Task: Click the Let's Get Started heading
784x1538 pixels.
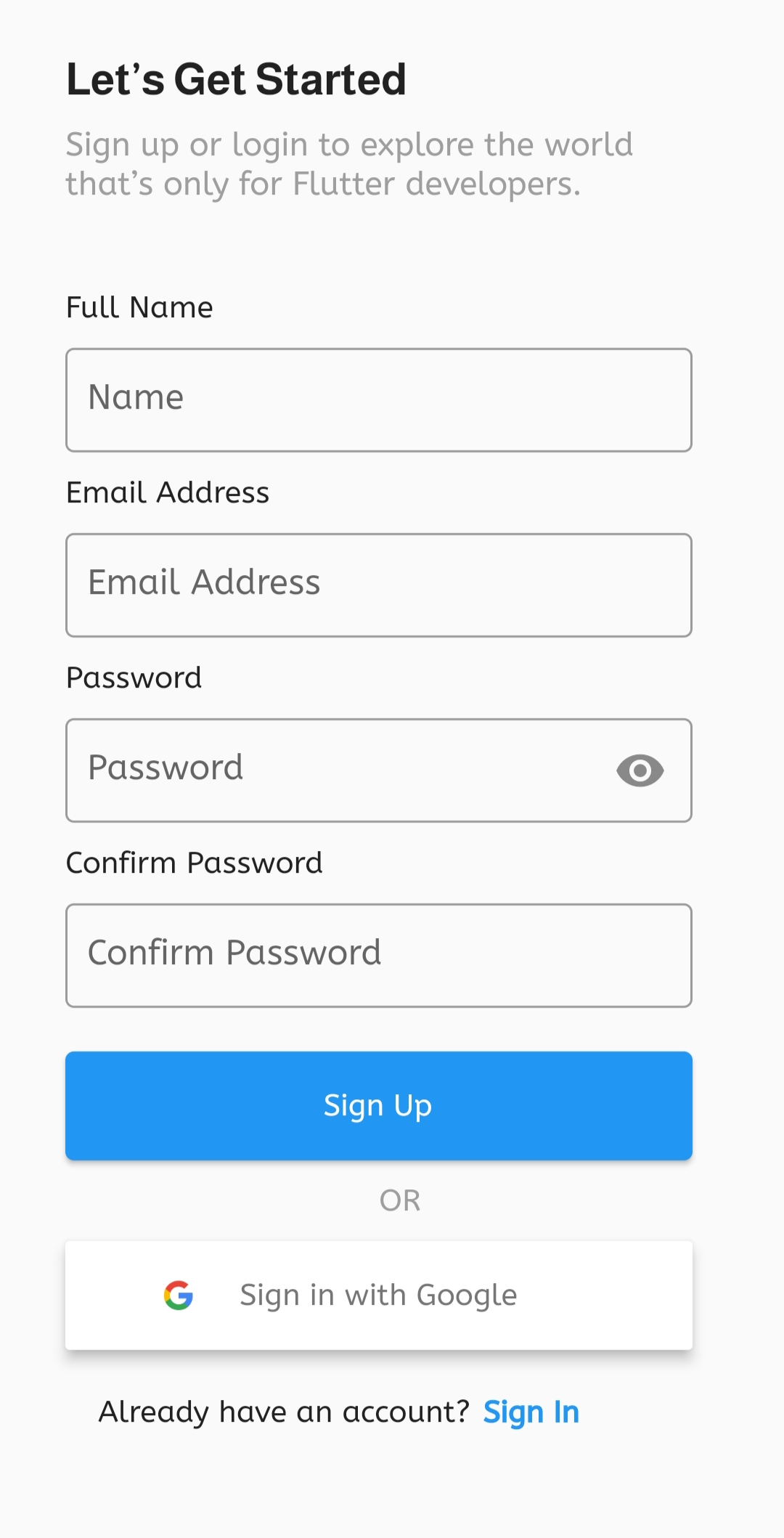Action: [236, 79]
